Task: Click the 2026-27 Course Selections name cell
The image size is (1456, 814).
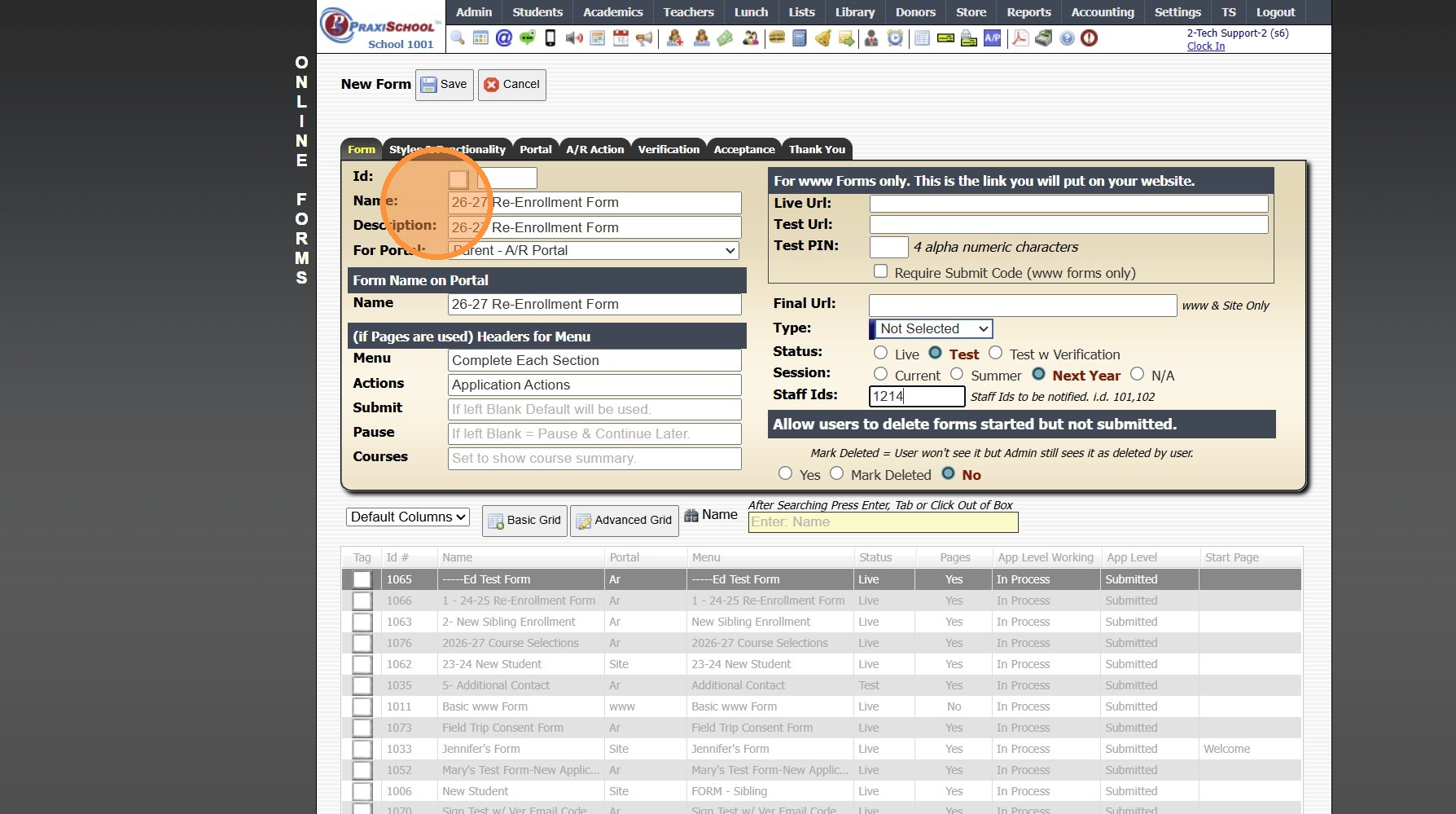Action: 522,643
